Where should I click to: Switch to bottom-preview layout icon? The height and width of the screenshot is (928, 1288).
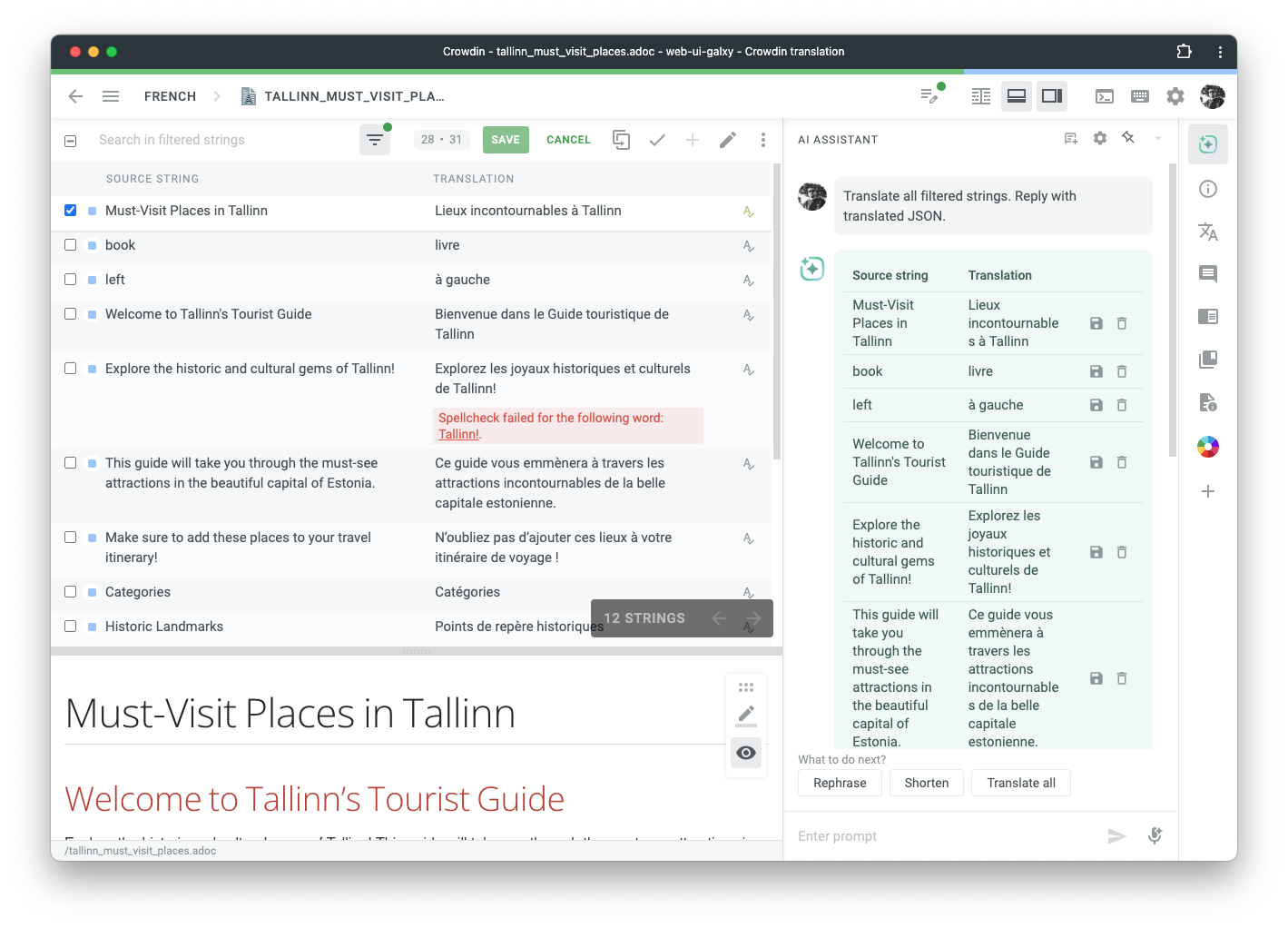[x=1017, y=96]
